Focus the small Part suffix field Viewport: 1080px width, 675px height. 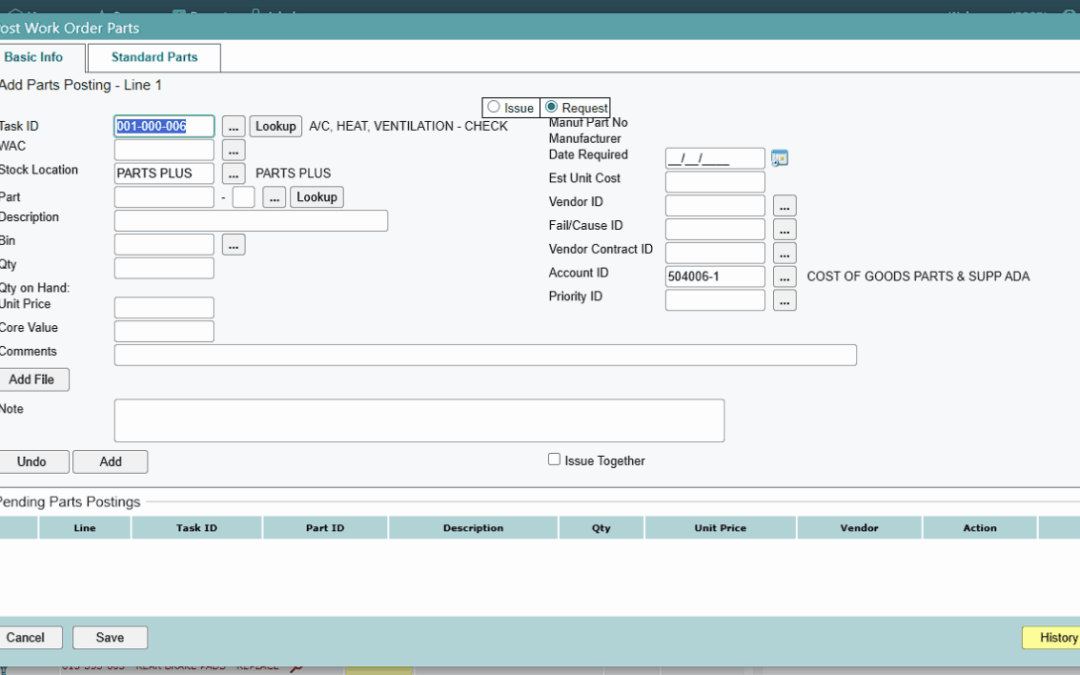pyautogui.click(x=244, y=198)
